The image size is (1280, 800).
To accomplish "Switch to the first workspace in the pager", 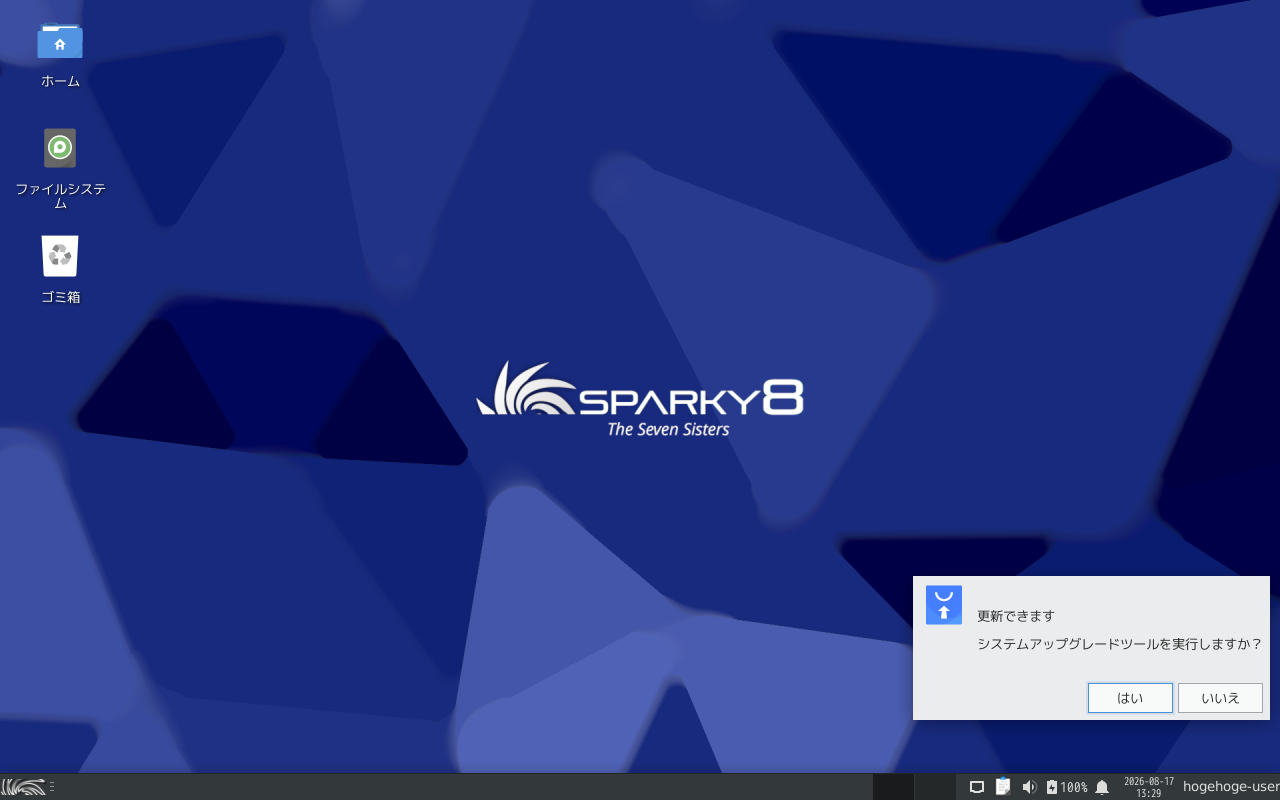I will 893,787.
